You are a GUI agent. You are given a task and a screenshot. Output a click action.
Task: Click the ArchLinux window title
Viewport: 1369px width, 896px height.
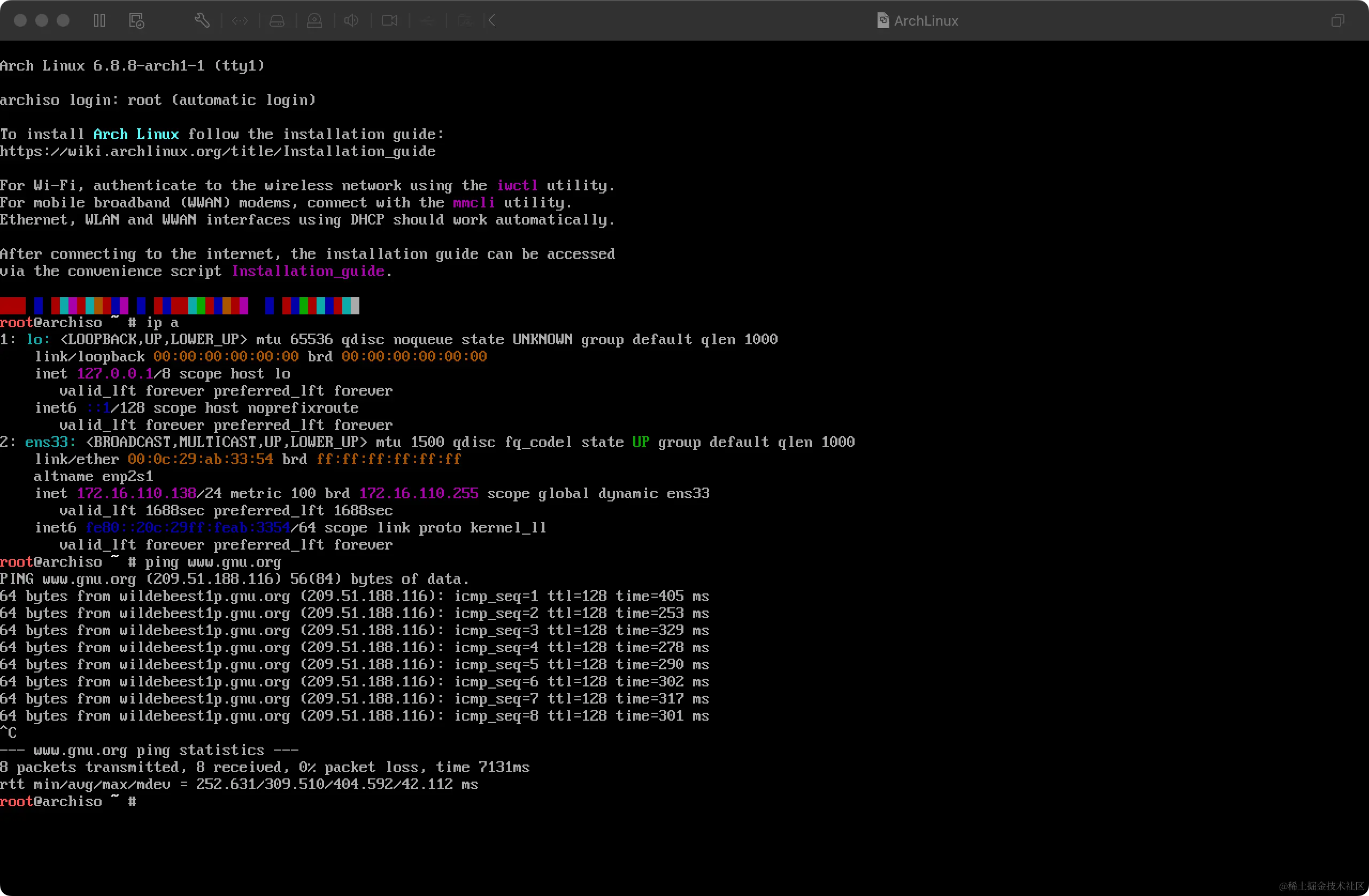pos(926,21)
